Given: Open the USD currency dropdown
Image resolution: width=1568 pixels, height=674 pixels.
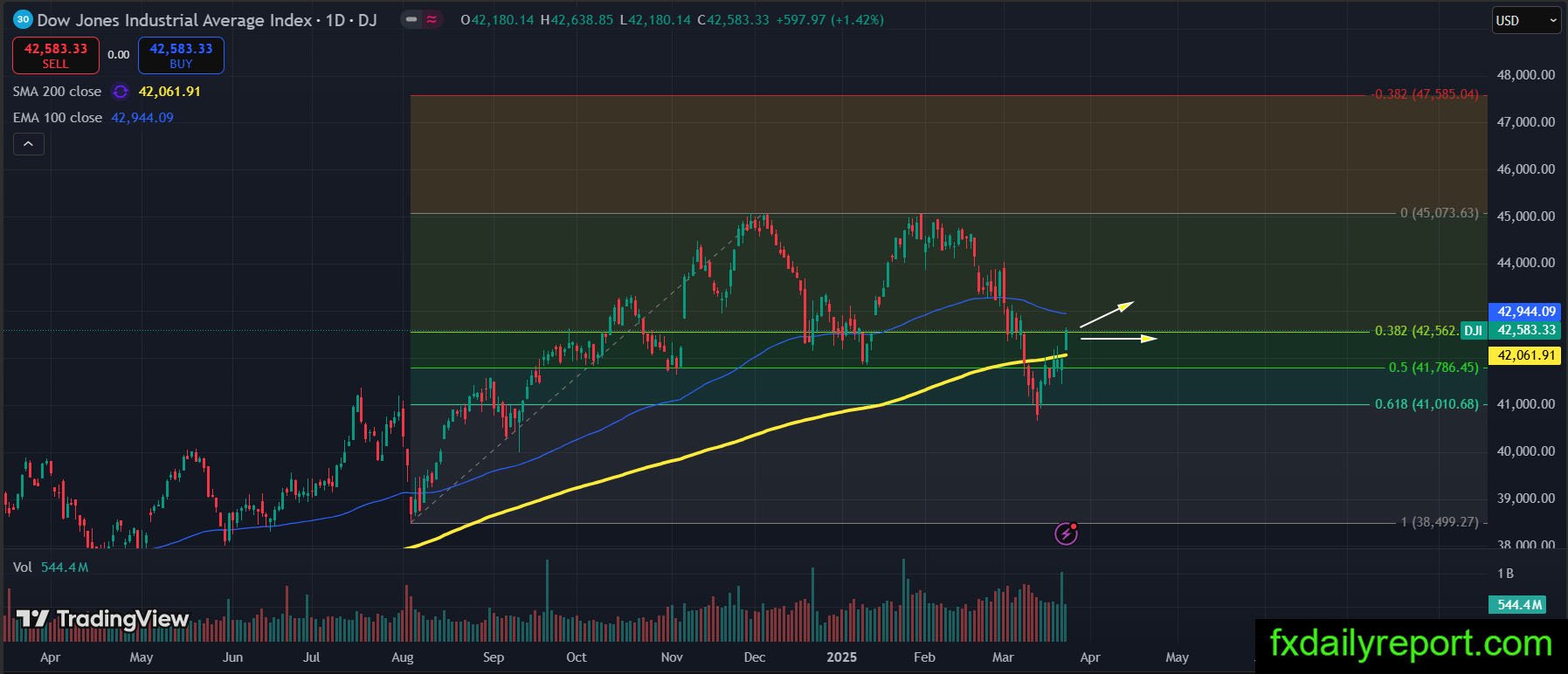Looking at the screenshot, I should pos(1525,20).
